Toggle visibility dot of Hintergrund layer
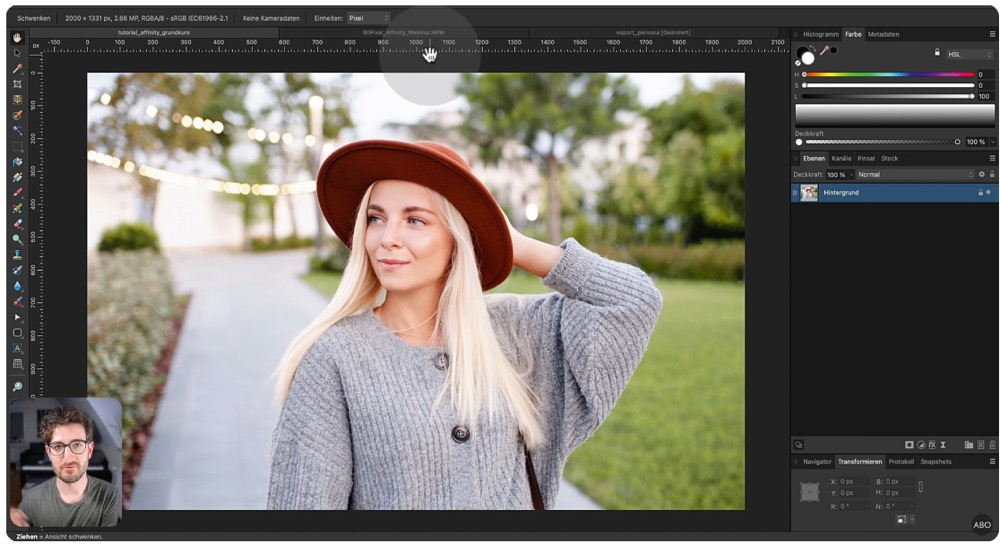1000x544 pixels. 989,192
